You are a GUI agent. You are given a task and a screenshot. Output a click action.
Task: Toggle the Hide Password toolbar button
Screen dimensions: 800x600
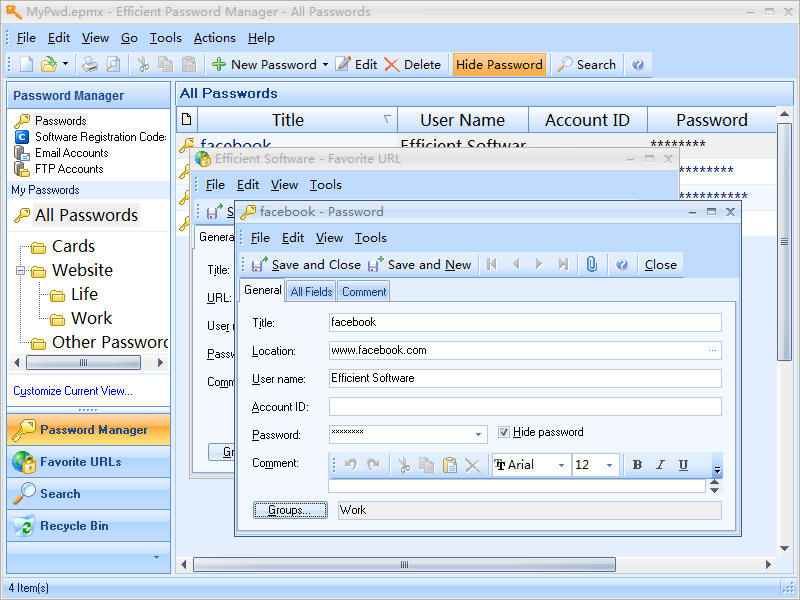pos(499,64)
